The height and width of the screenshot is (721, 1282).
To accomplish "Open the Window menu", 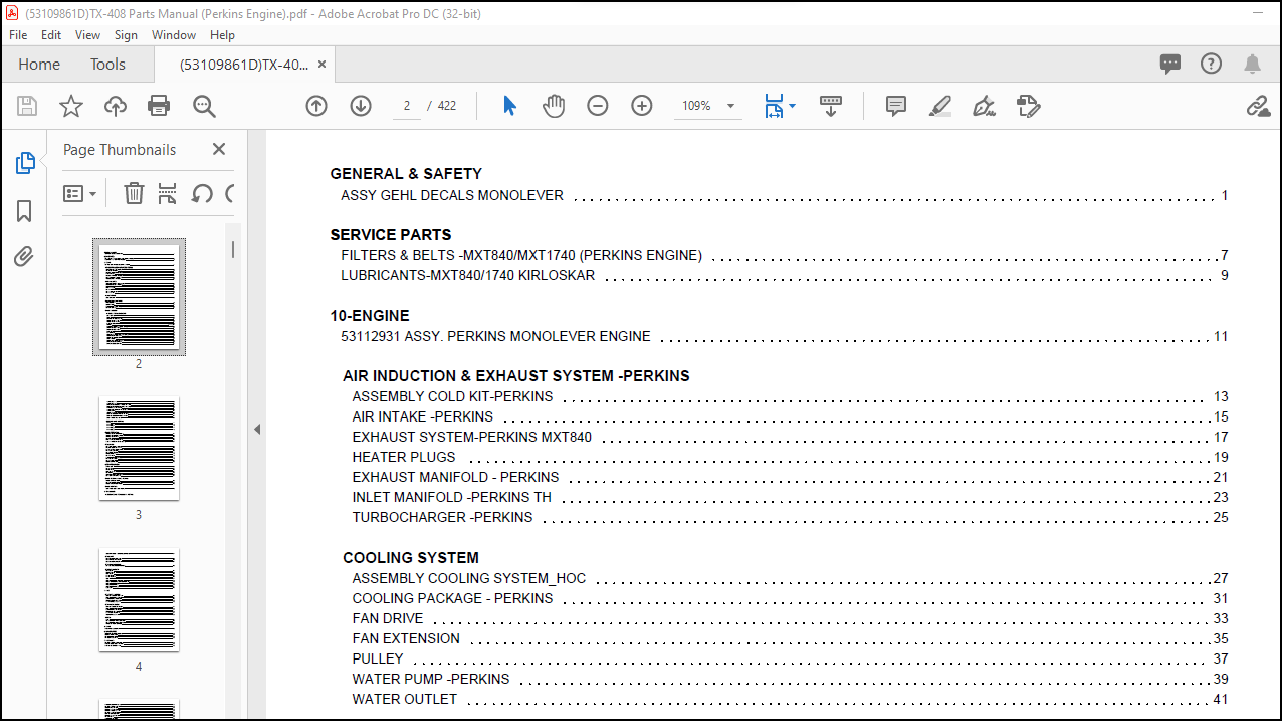I will pyautogui.click(x=174, y=34).
